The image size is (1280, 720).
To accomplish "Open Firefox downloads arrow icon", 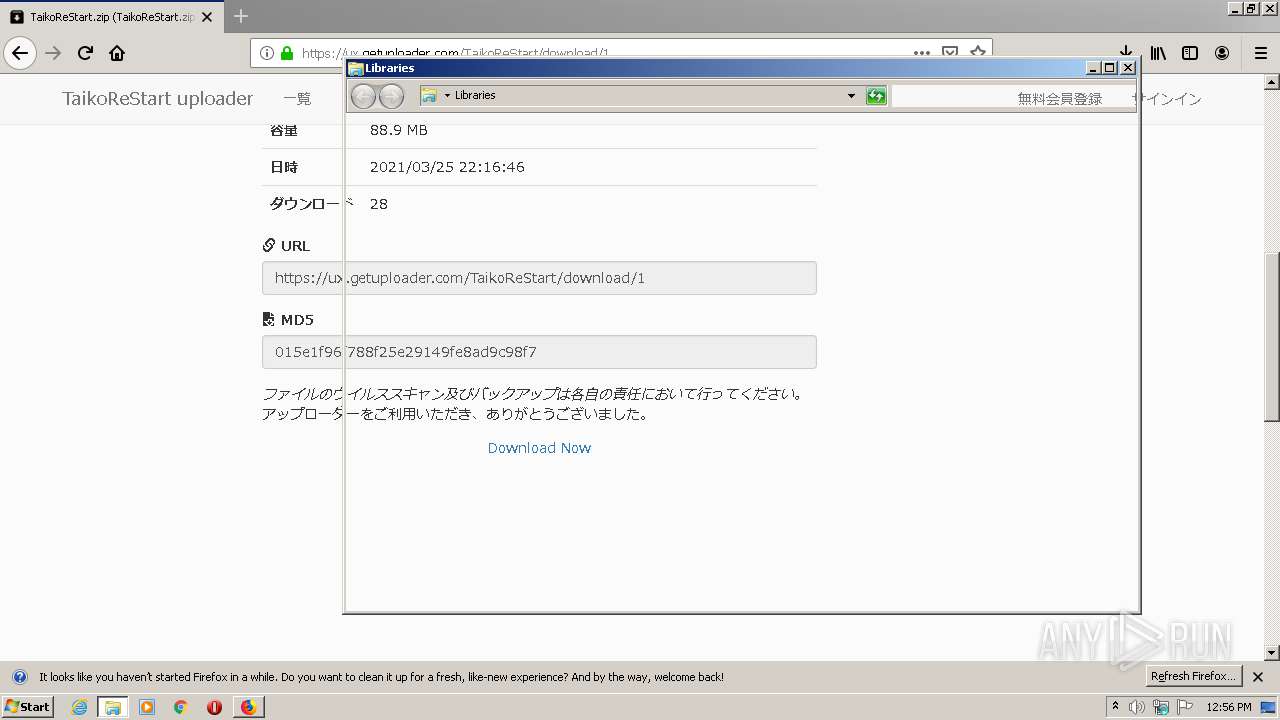I will click(1125, 52).
